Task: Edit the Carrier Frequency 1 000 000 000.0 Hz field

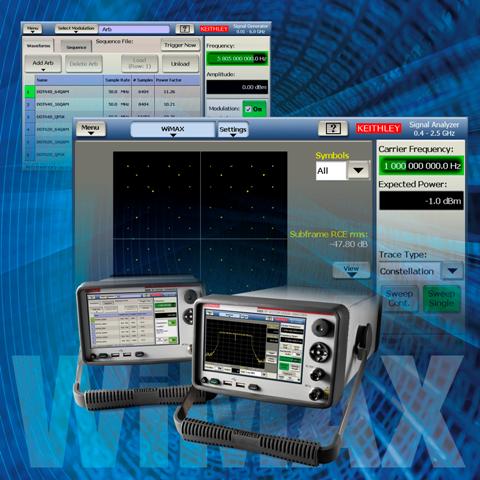Action: (x=421, y=166)
